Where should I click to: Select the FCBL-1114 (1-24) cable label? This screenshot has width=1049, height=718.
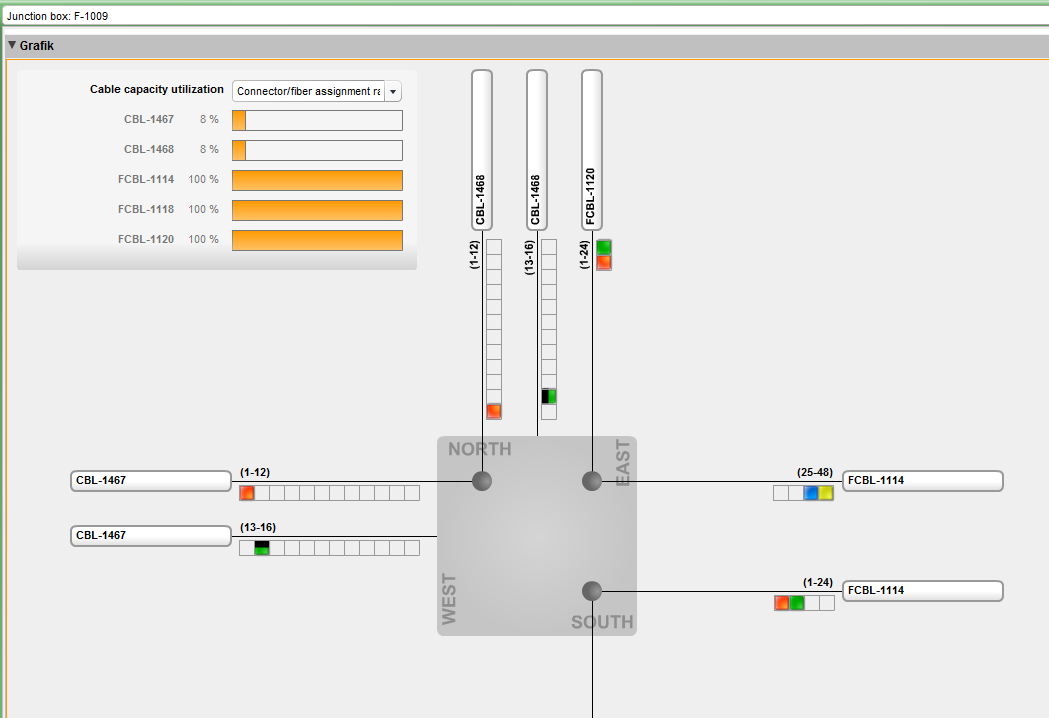point(922,591)
